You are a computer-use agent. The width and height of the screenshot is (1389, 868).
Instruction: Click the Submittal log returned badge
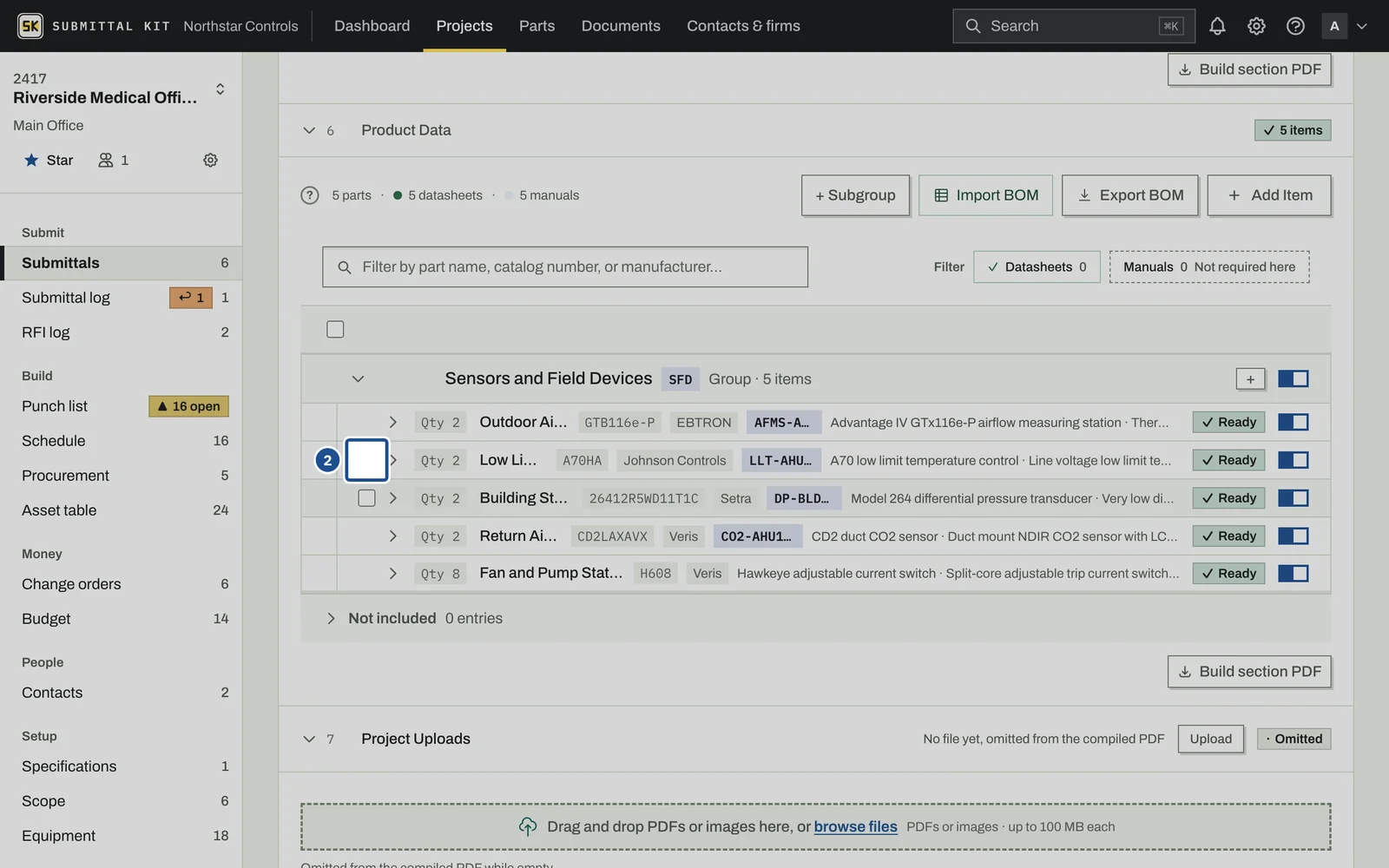pyautogui.click(x=191, y=298)
